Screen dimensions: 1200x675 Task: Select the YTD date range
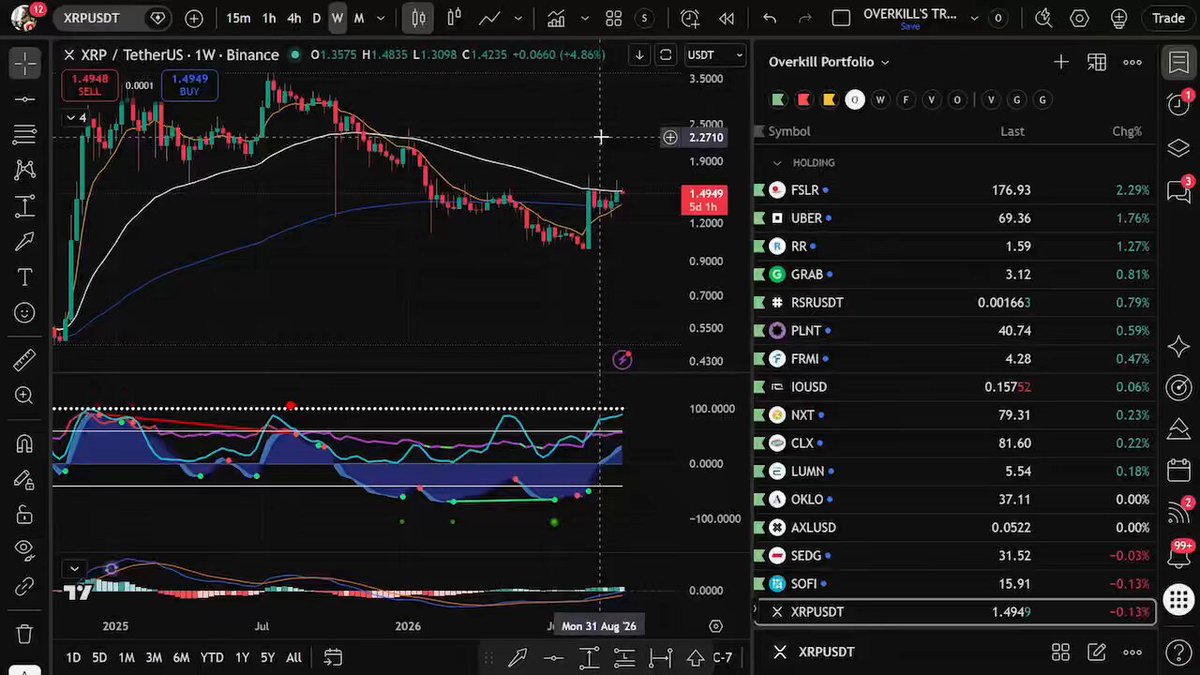211,657
